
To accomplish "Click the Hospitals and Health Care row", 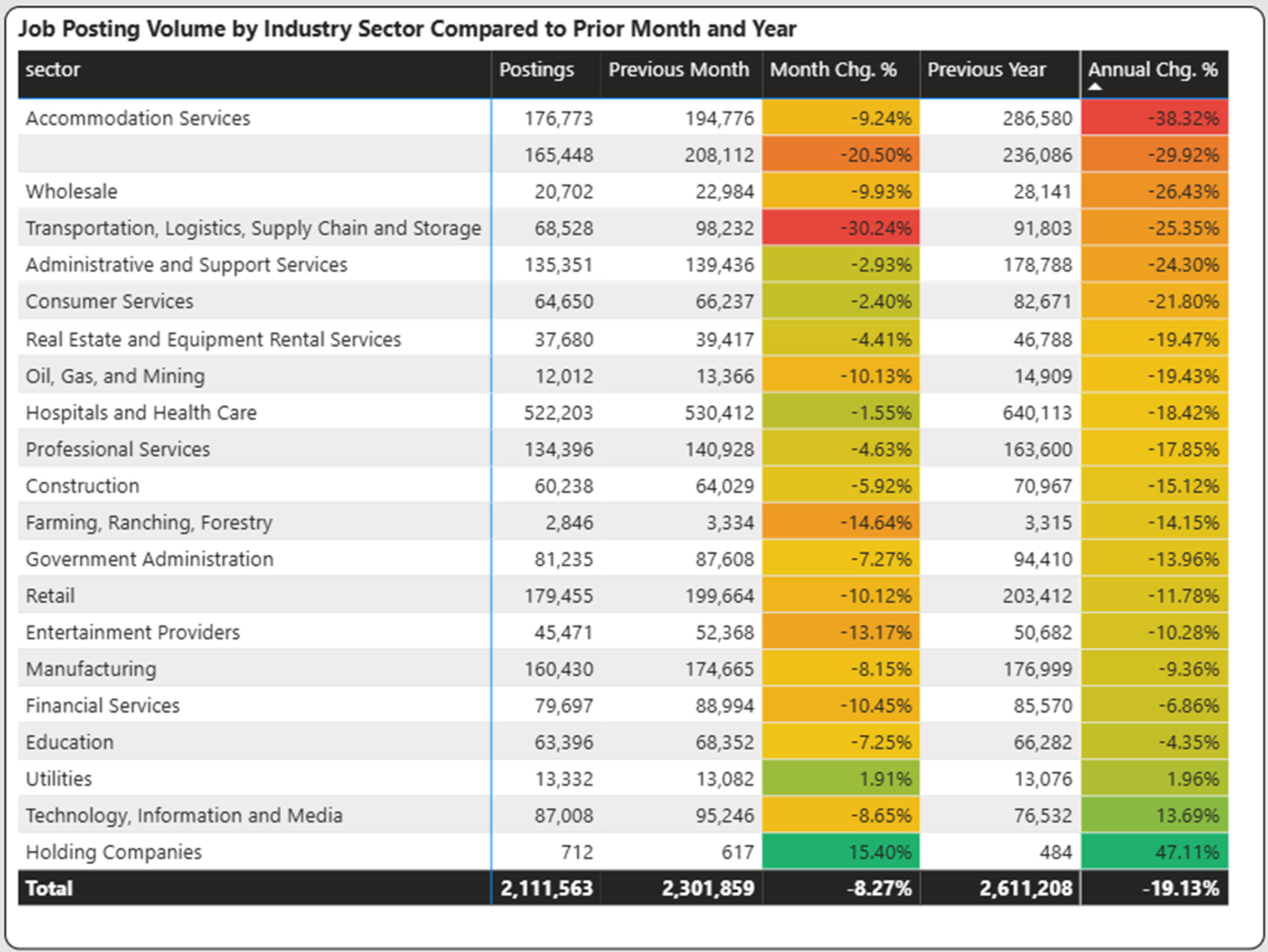I will (x=141, y=413).
